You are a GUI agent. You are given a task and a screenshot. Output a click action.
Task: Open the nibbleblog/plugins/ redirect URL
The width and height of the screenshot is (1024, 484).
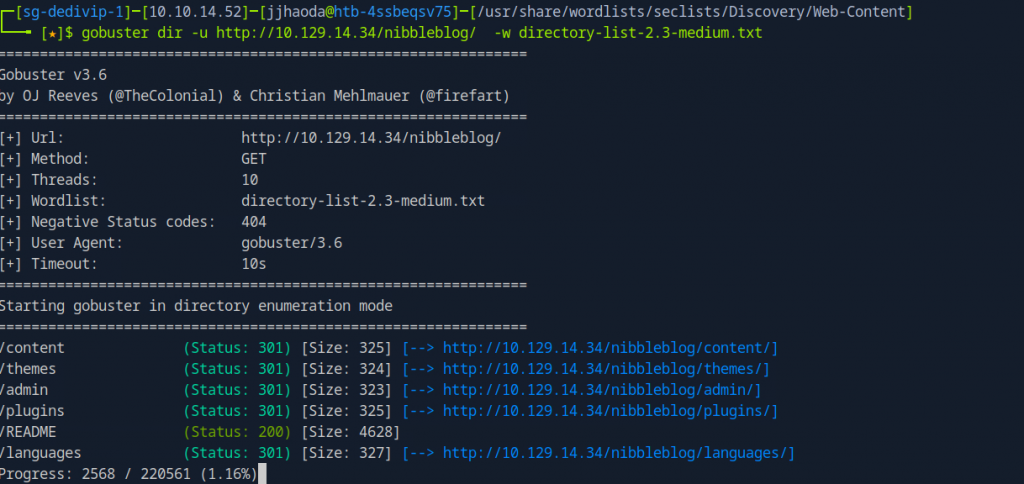607,411
